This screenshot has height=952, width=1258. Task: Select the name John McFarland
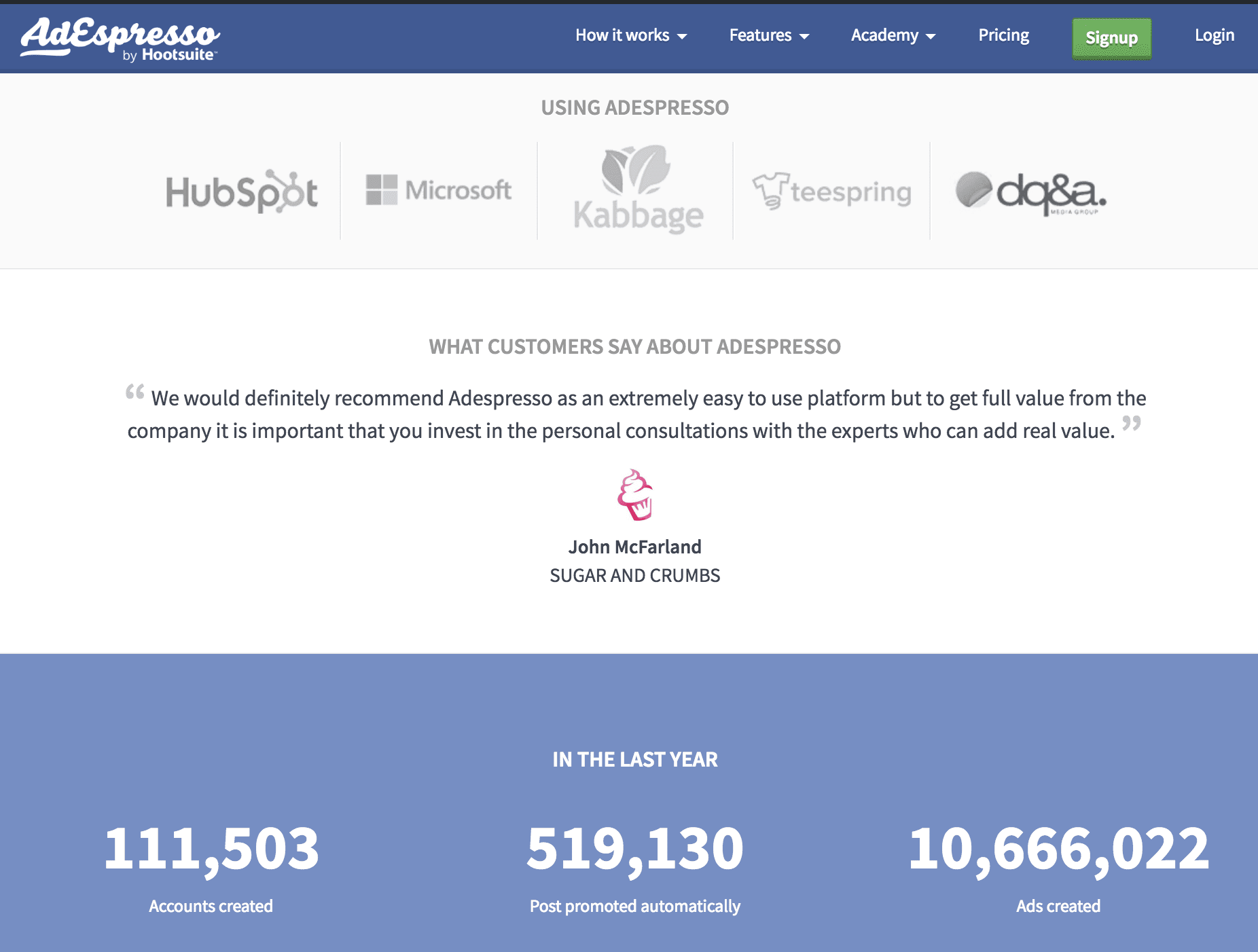click(x=634, y=547)
